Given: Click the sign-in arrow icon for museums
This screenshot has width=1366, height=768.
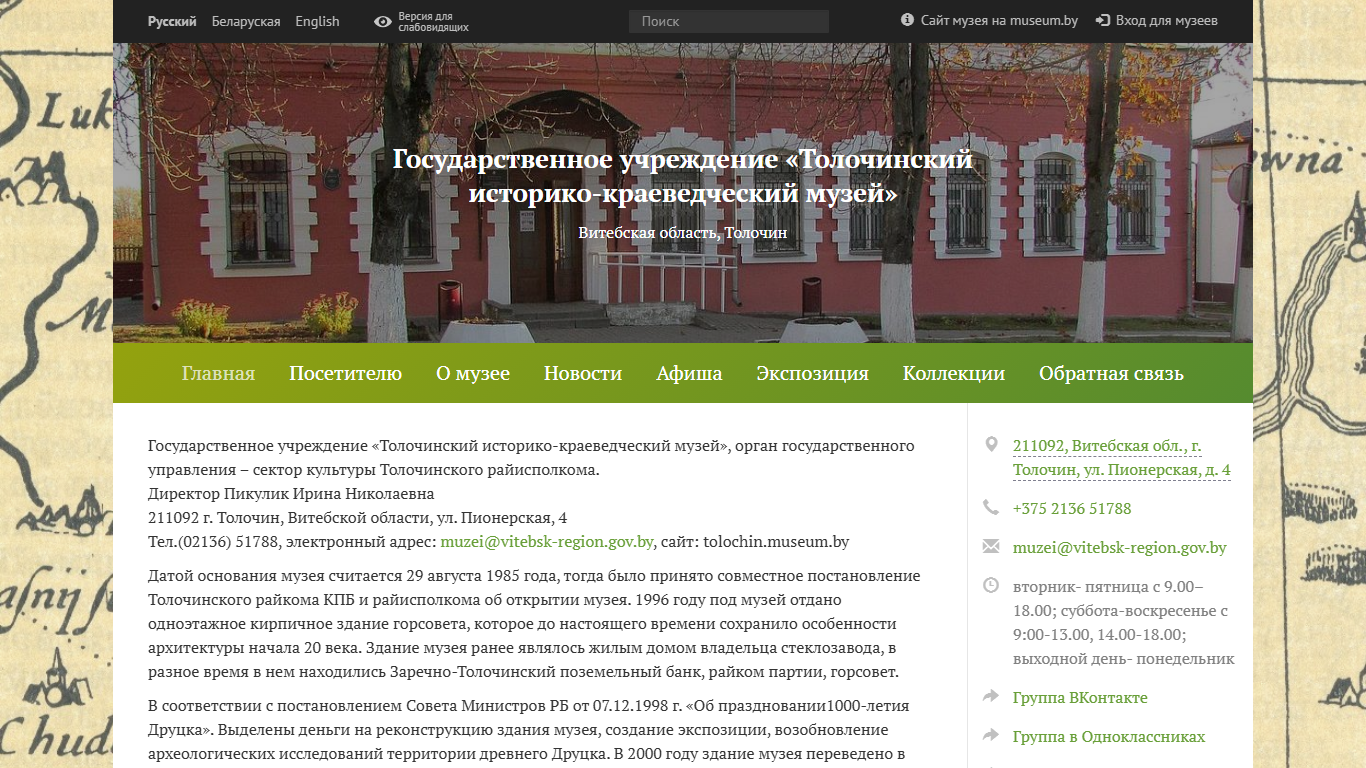Looking at the screenshot, I should tap(1103, 20).
